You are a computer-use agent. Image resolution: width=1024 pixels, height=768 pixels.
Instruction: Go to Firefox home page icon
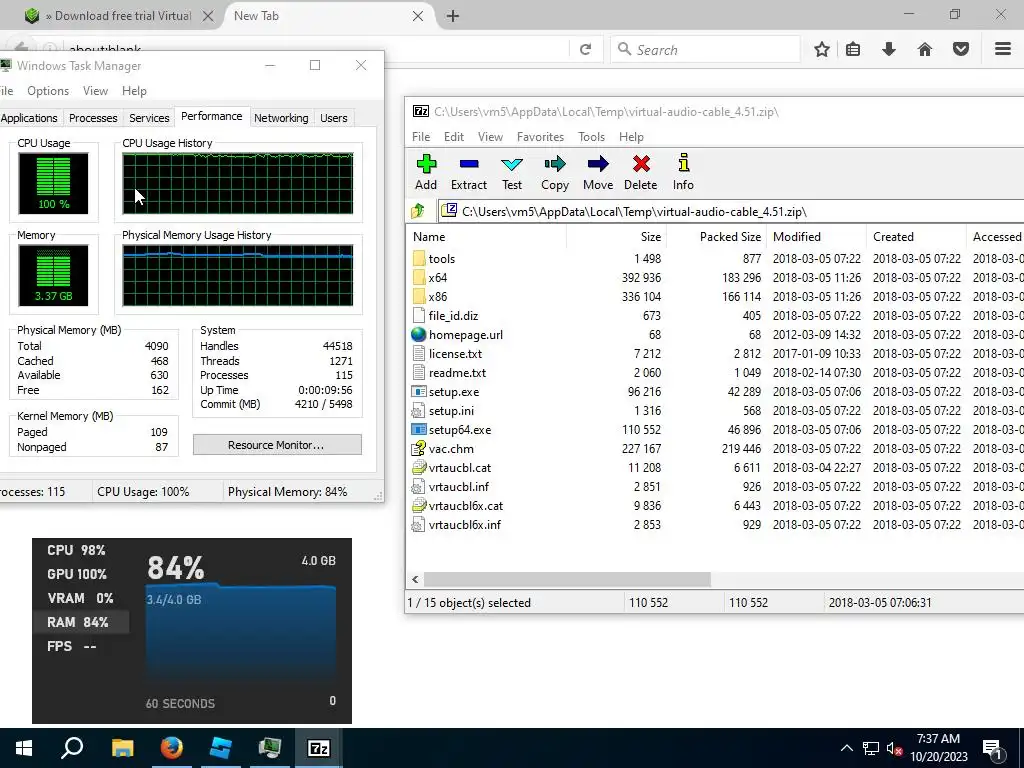coord(925,49)
